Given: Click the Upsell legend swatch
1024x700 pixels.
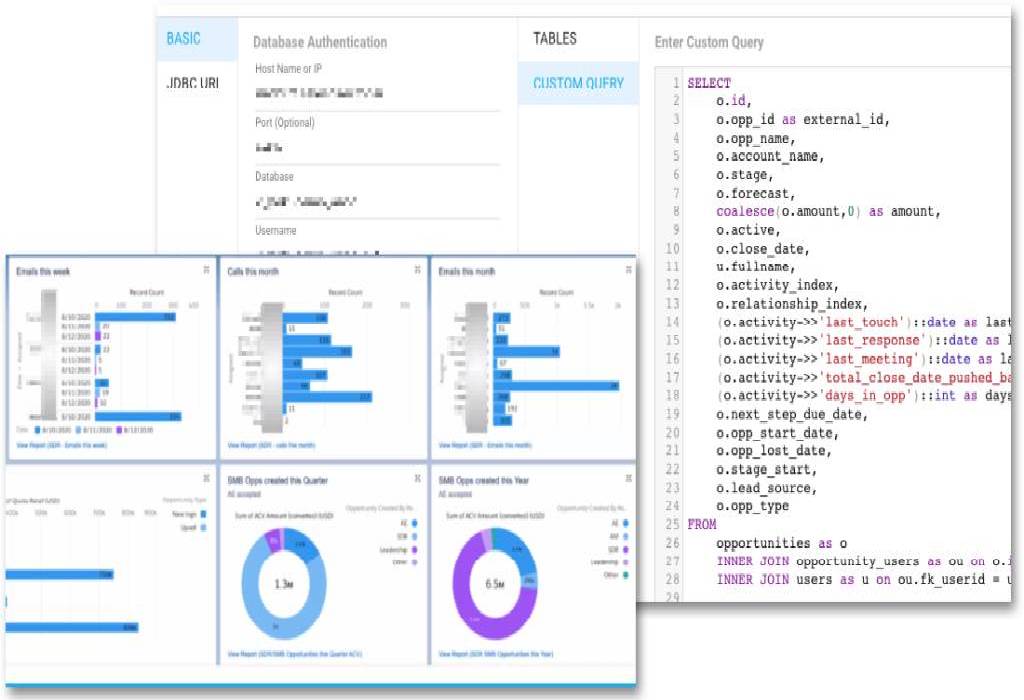Looking at the screenshot, I should 204,528.
